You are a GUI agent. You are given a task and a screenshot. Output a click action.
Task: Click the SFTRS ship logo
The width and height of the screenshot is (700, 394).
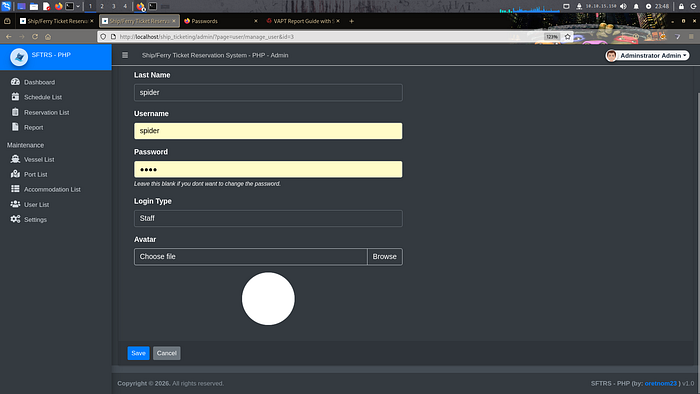pyautogui.click(x=19, y=57)
